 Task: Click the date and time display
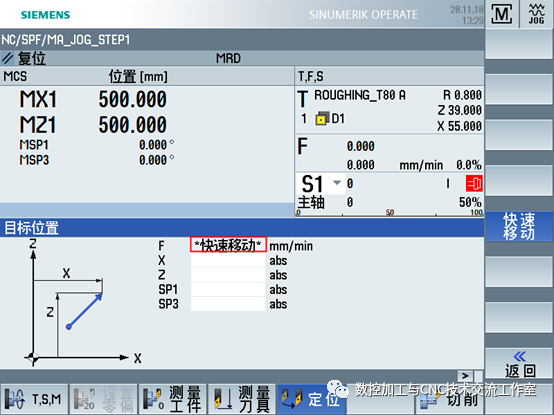466,15
